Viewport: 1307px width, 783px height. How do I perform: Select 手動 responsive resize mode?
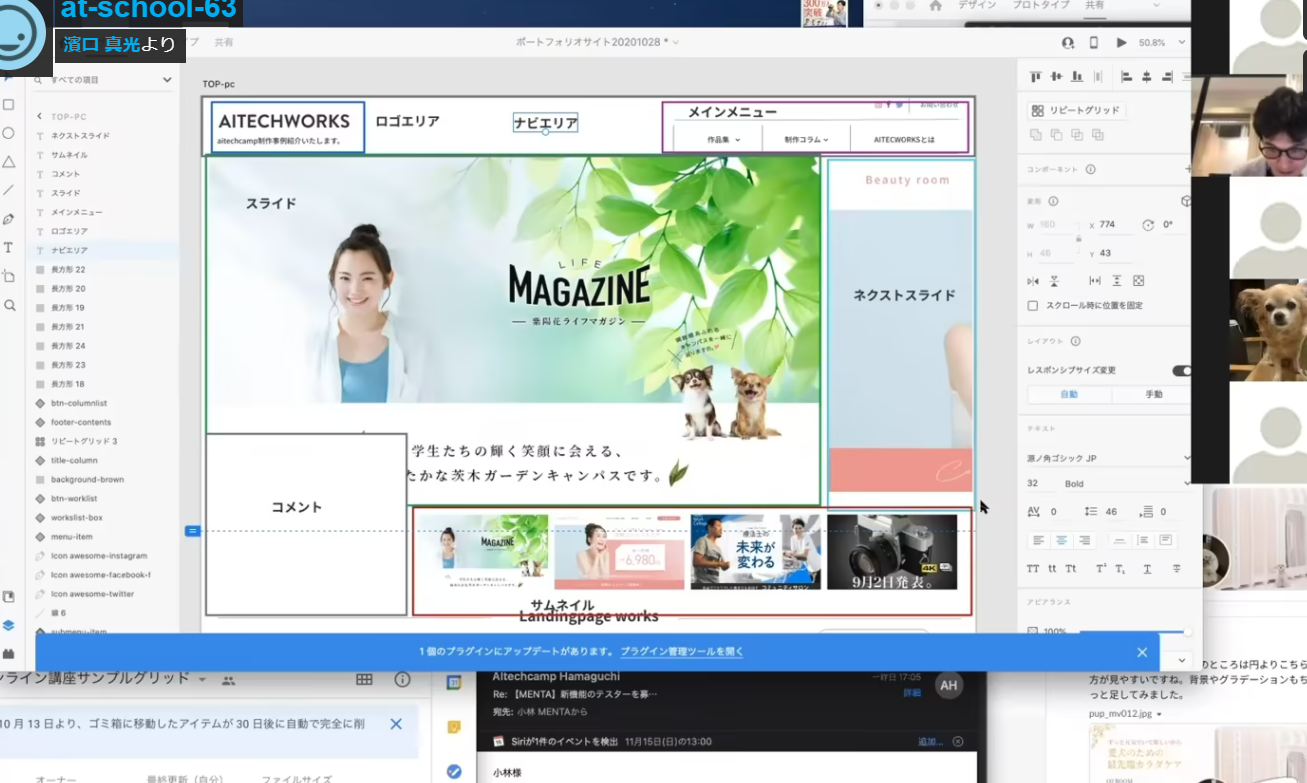coord(1153,394)
